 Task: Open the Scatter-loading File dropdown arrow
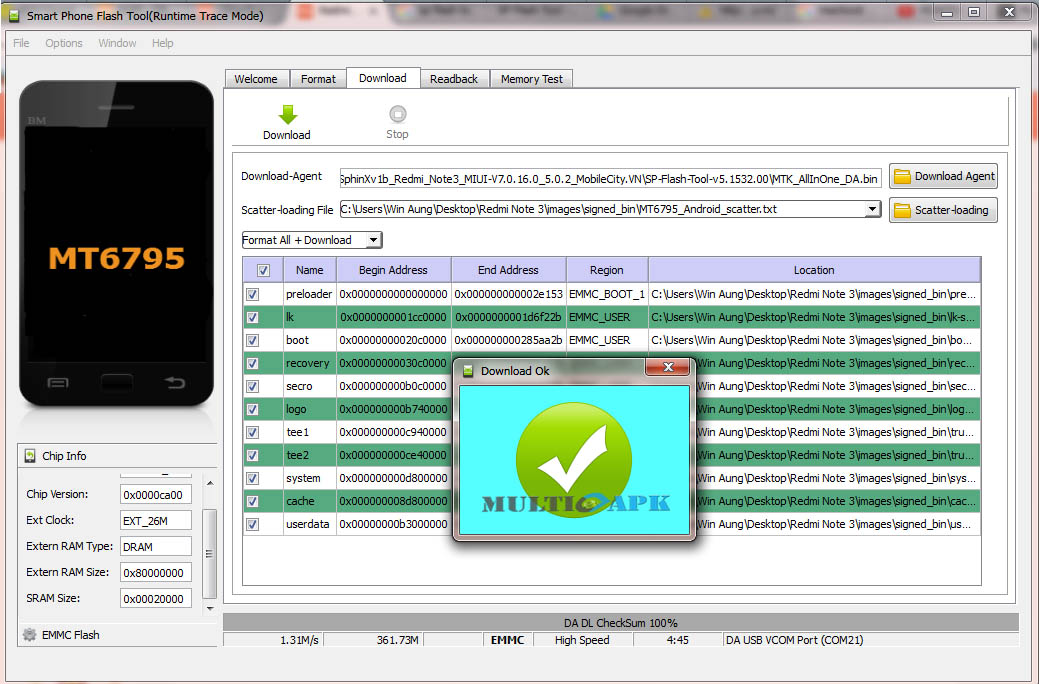pyautogui.click(x=871, y=209)
